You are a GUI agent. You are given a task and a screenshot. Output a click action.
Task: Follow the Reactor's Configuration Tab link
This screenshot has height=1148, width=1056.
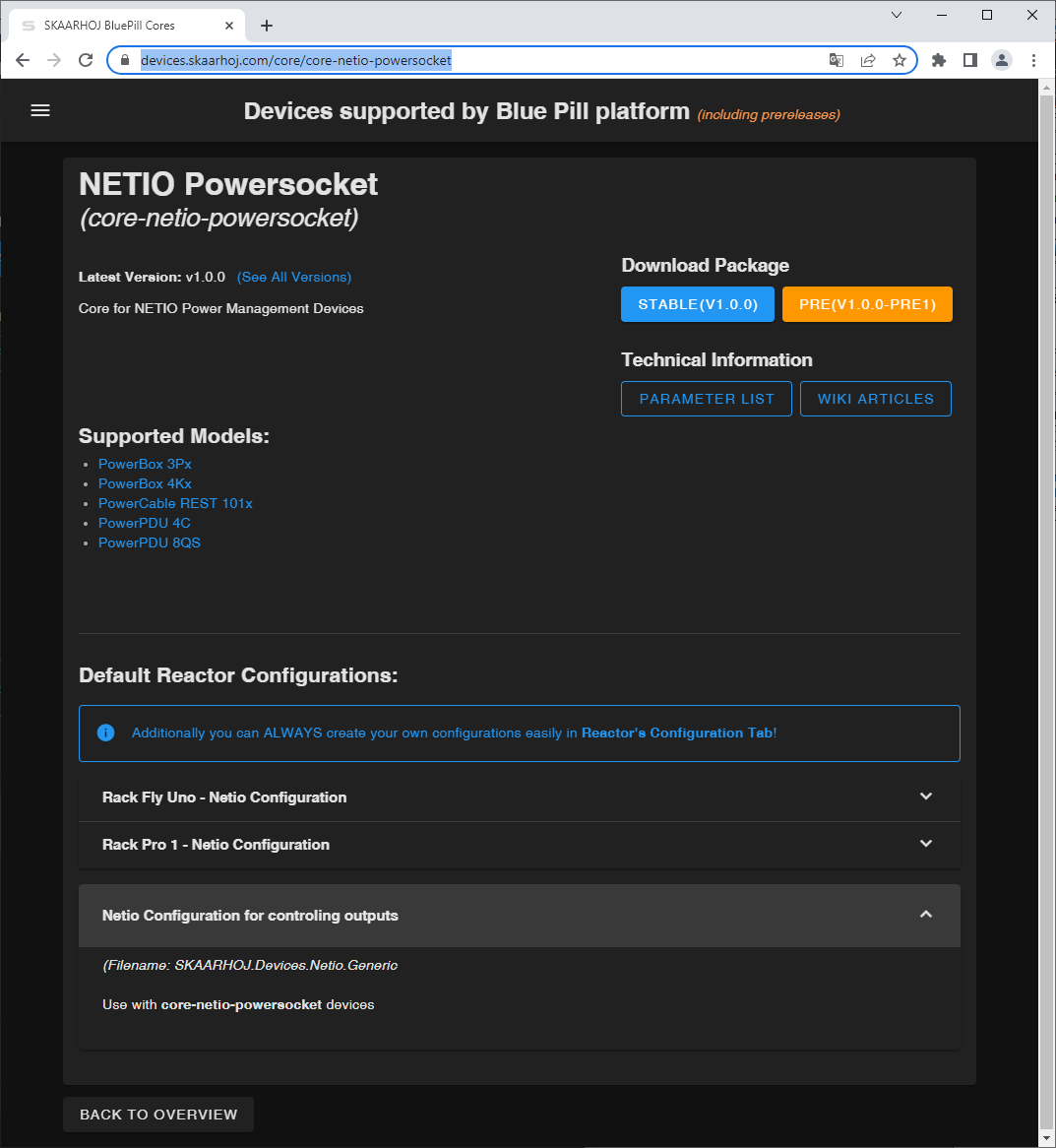(677, 733)
